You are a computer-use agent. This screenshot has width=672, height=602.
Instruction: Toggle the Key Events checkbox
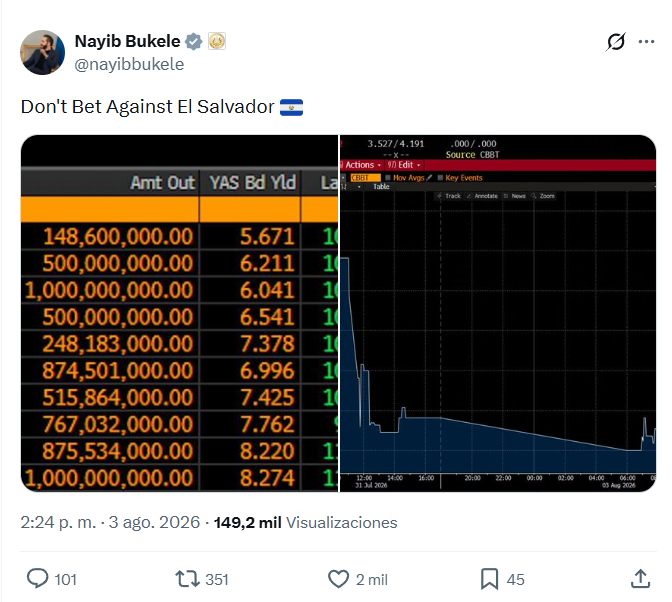tap(440, 177)
